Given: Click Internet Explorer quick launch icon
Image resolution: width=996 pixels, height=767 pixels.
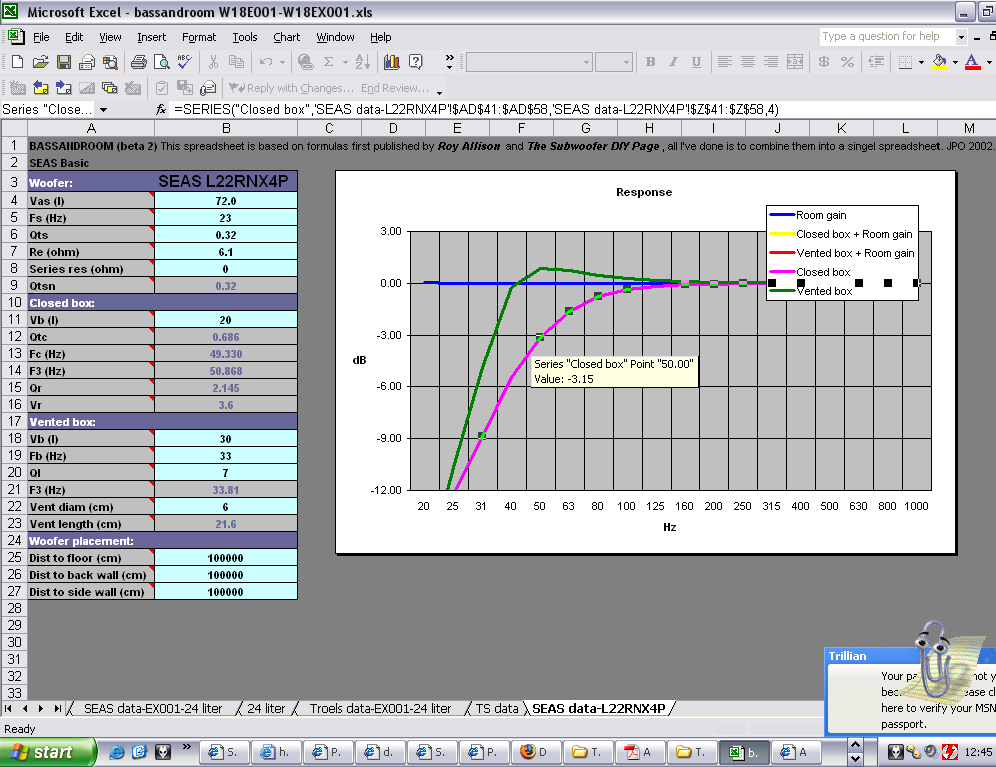Looking at the screenshot, I should [117, 752].
